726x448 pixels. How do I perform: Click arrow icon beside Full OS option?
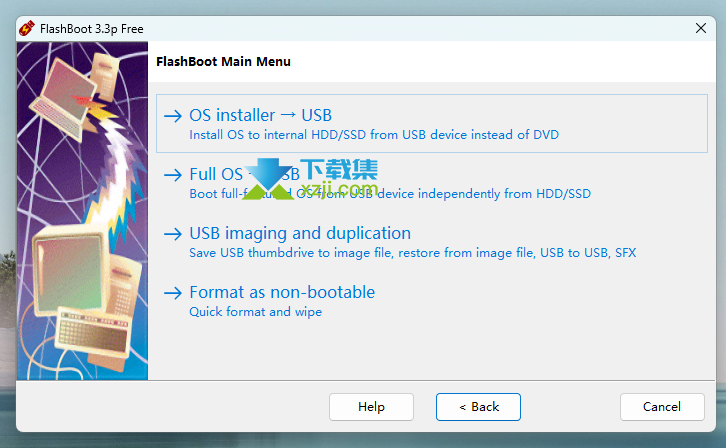pos(173,175)
